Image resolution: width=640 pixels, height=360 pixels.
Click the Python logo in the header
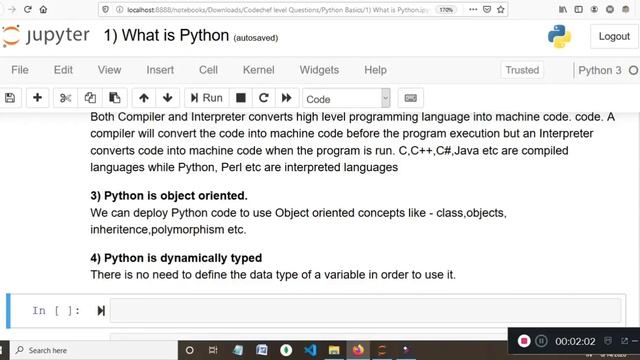pyautogui.click(x=559, y=36)
